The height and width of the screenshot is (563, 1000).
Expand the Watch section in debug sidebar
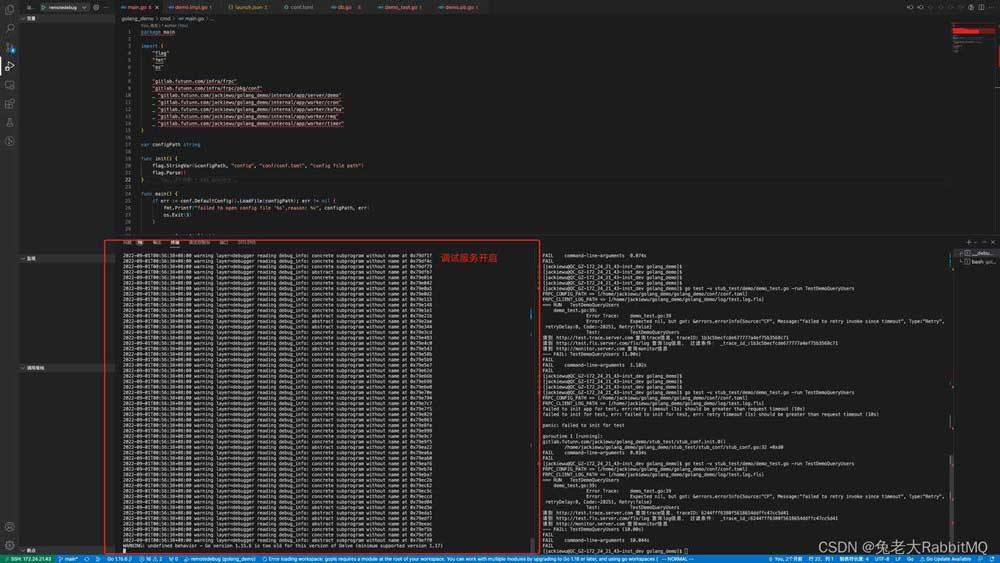click(x=30, y=258)
